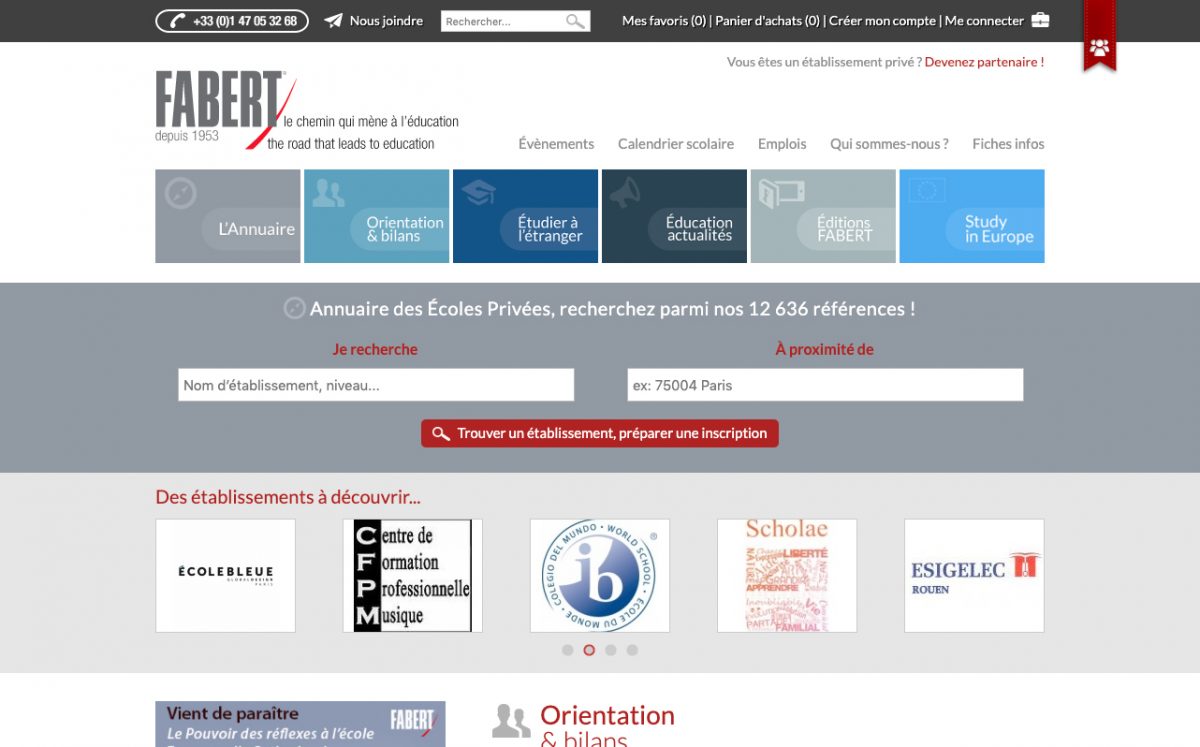Click the Nom d'établissement search field

[376, 385]
